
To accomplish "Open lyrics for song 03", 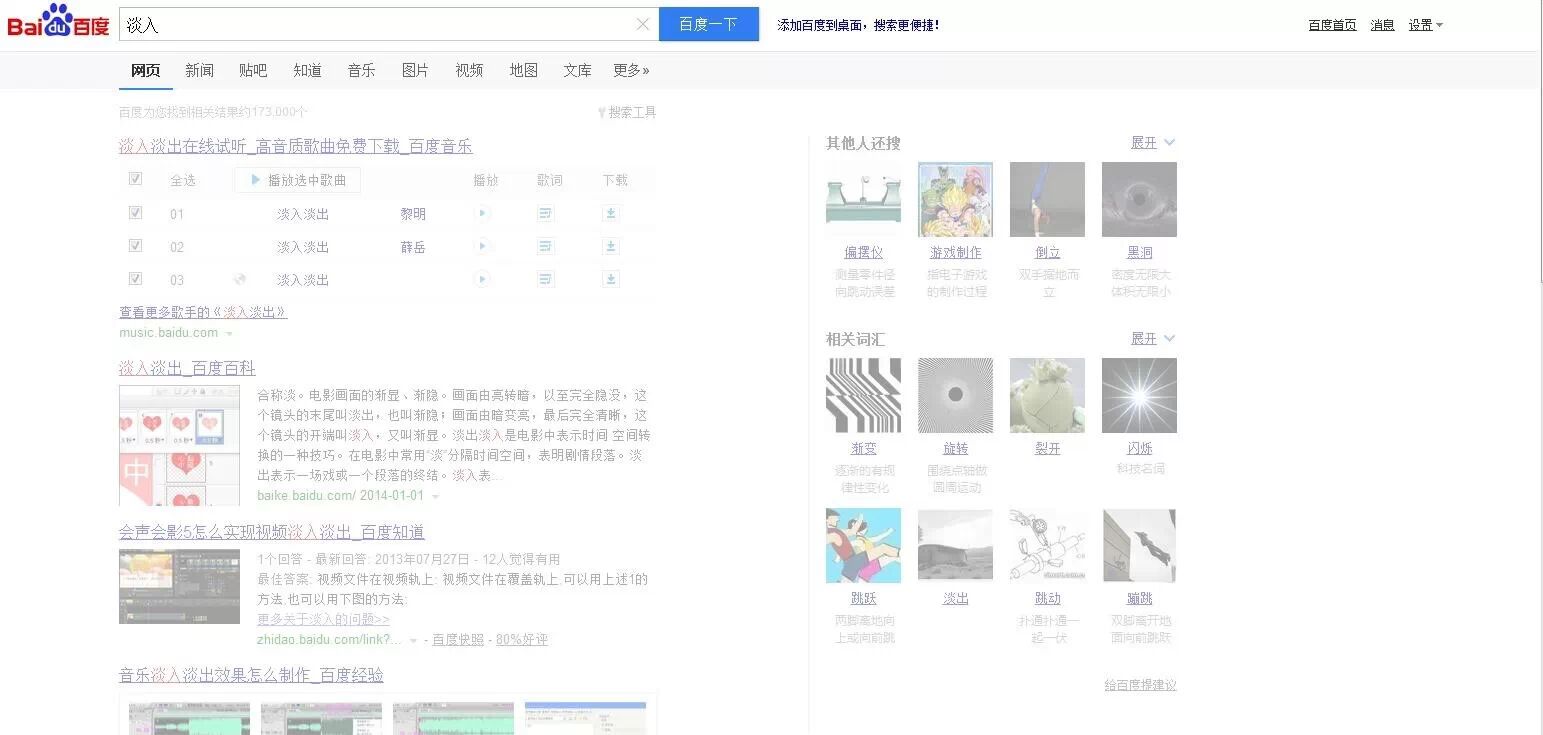I will pyautogui.click(x=546, y=279).
